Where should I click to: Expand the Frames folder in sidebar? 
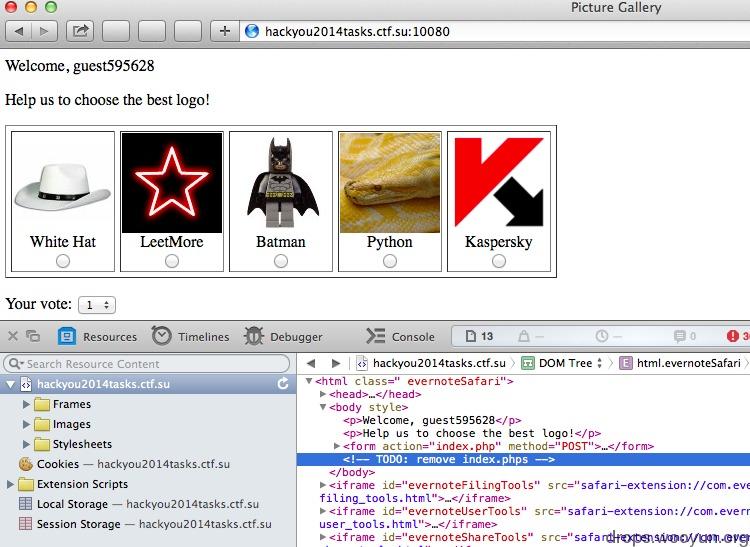[x=26, y=405]
